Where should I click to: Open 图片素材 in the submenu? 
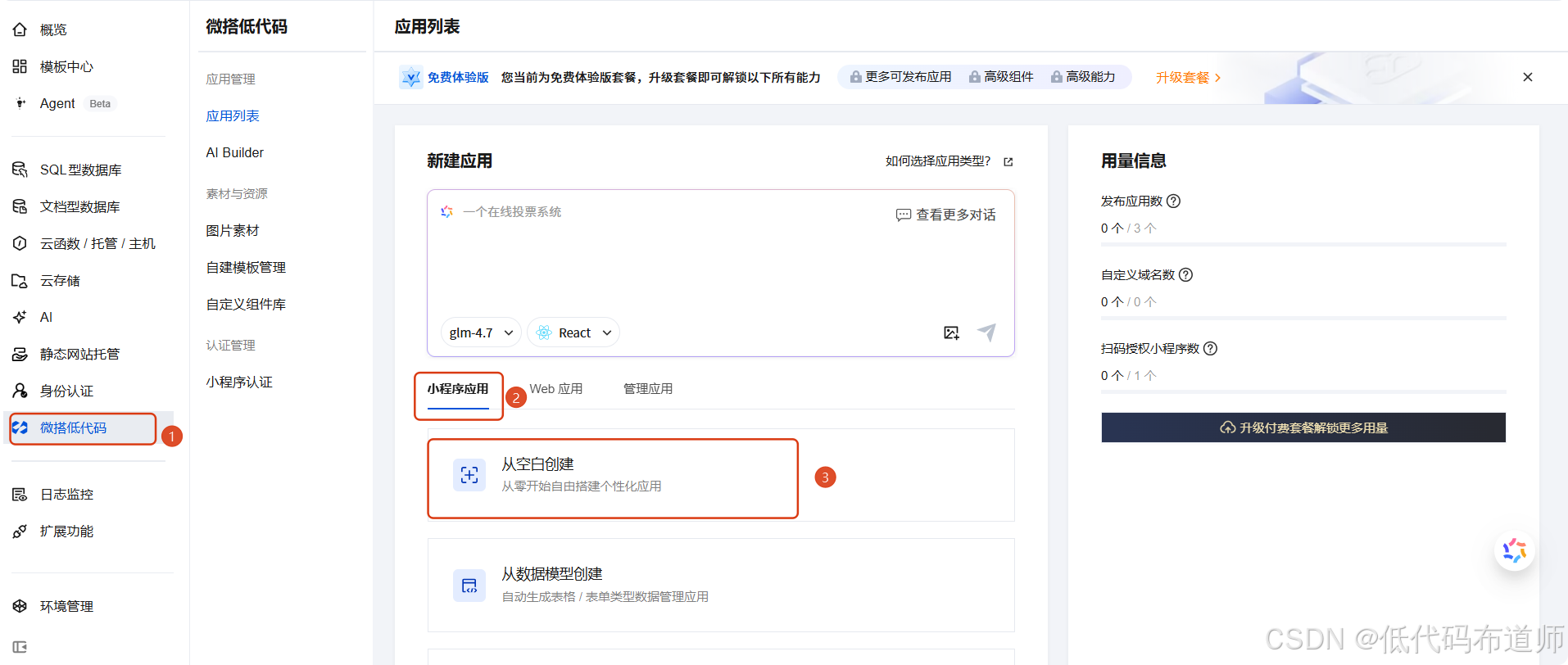coord(233,230)
